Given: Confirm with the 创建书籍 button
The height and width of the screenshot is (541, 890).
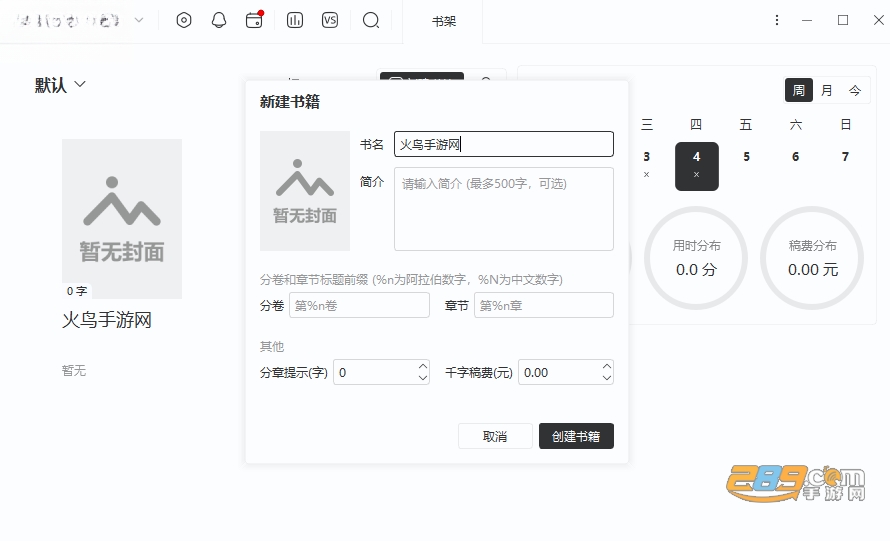Looking at the screenshot, I should click(576, 436).
